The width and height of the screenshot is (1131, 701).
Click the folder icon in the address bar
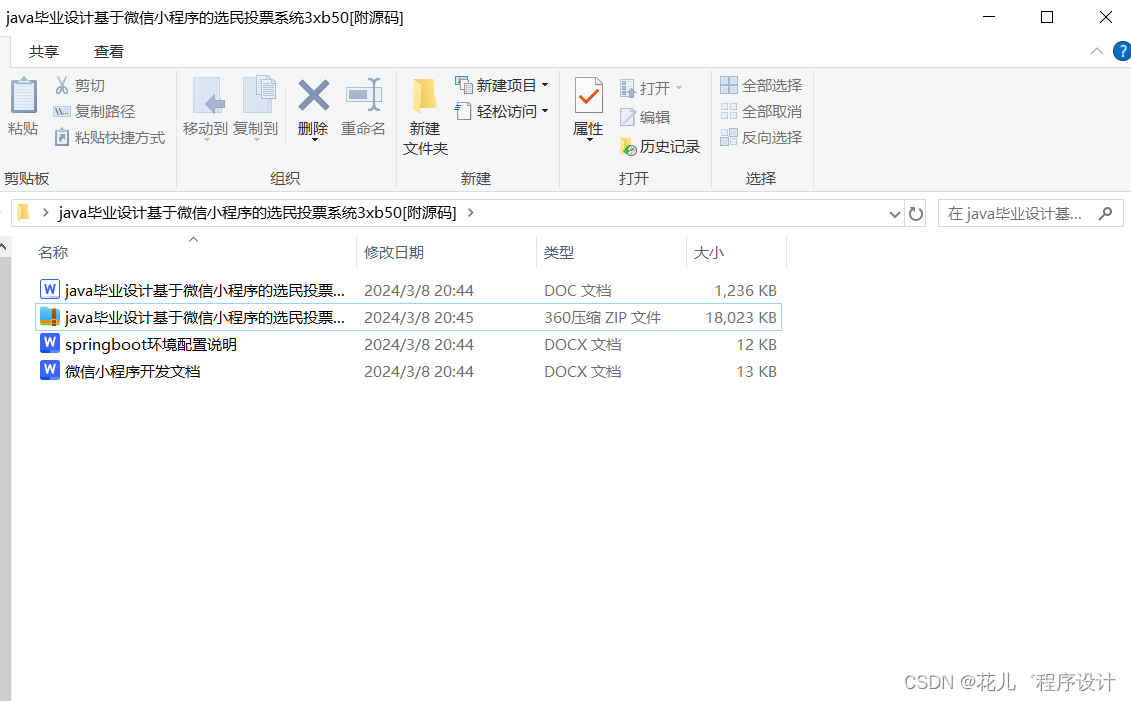(23, 212)
